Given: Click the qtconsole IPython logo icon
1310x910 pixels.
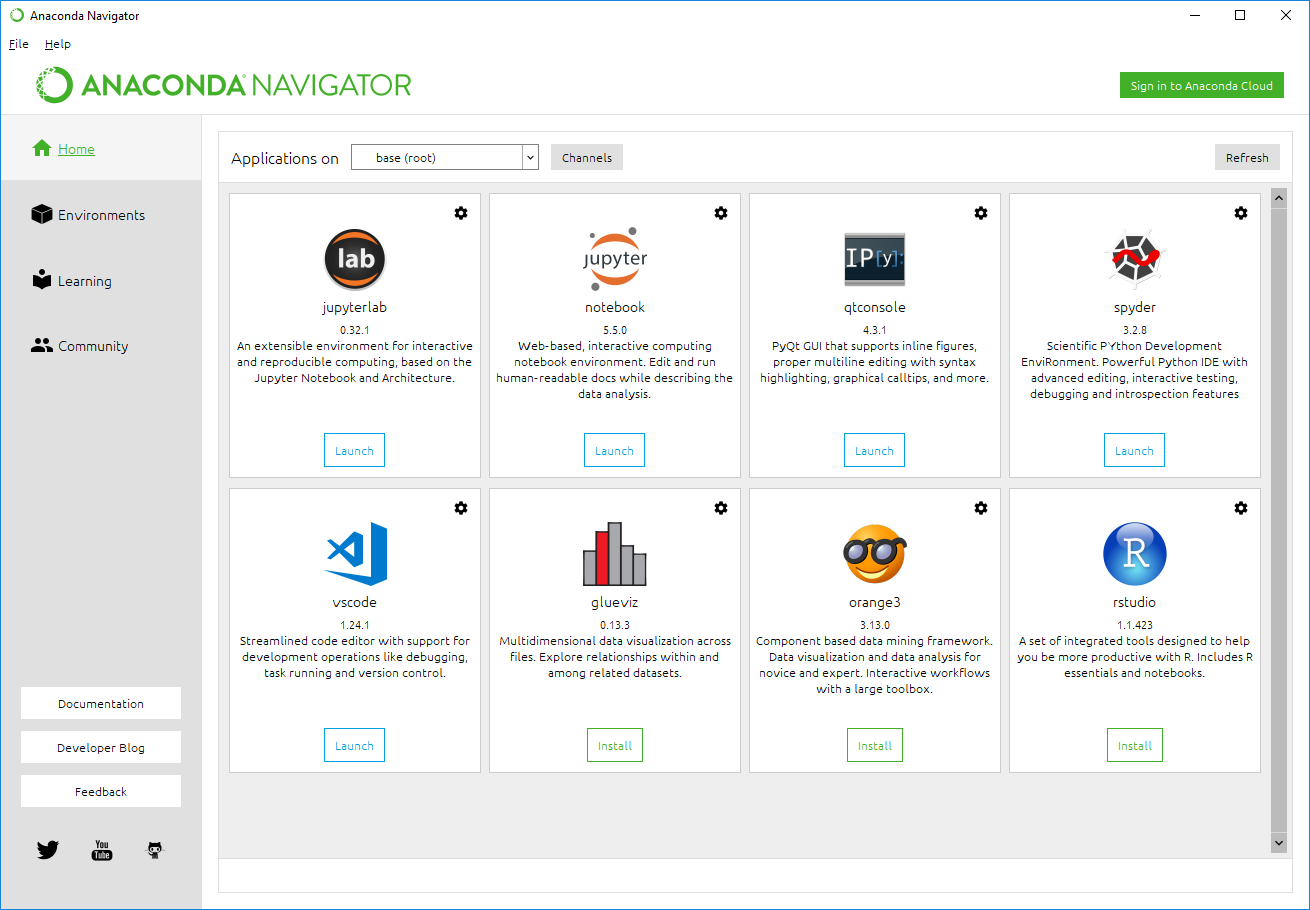Looking at the screenshot, I should 875,259.
